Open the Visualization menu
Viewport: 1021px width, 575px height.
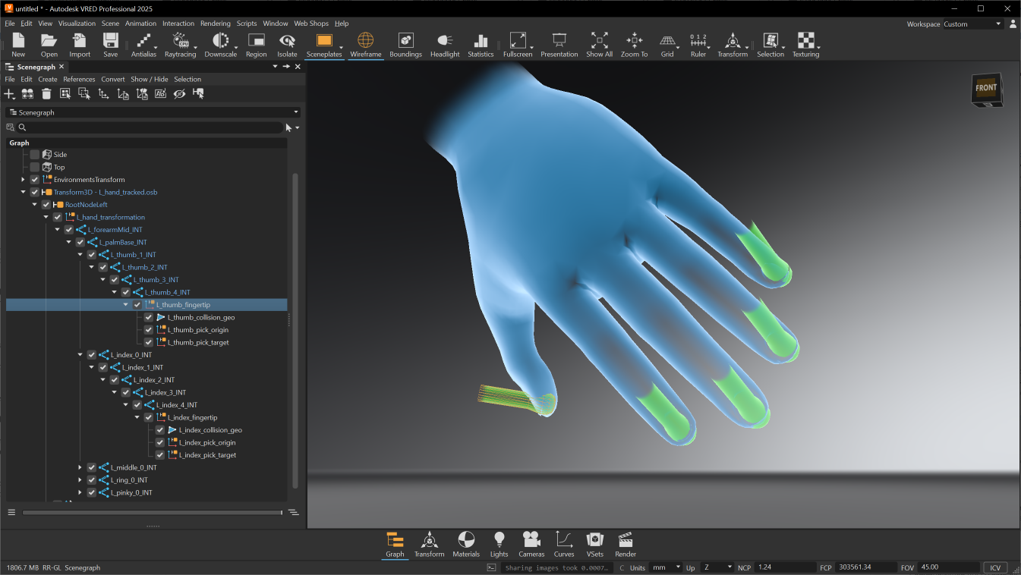77,23
